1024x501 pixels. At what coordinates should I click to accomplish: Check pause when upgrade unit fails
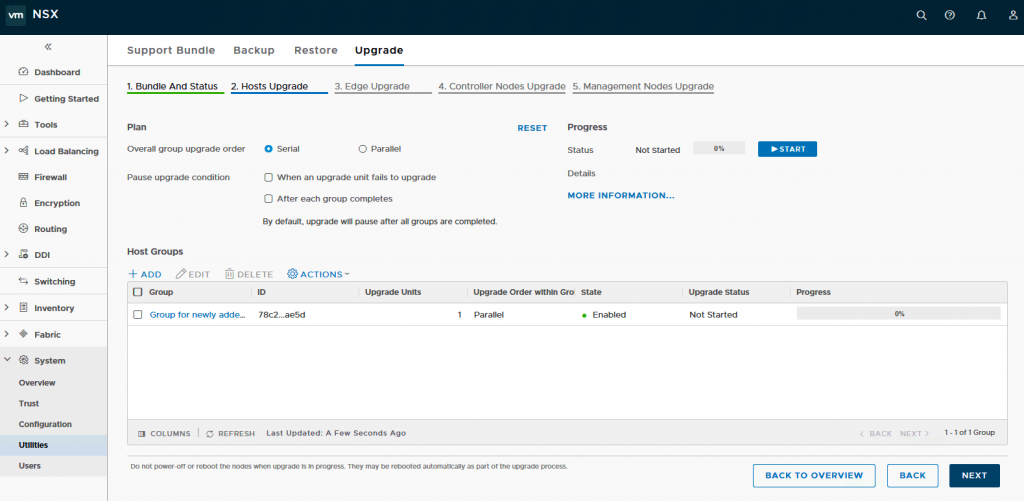tap(268, 177)
